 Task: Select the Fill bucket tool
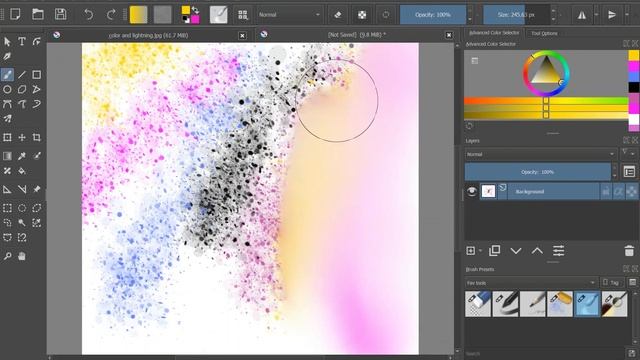pos(22,171)
